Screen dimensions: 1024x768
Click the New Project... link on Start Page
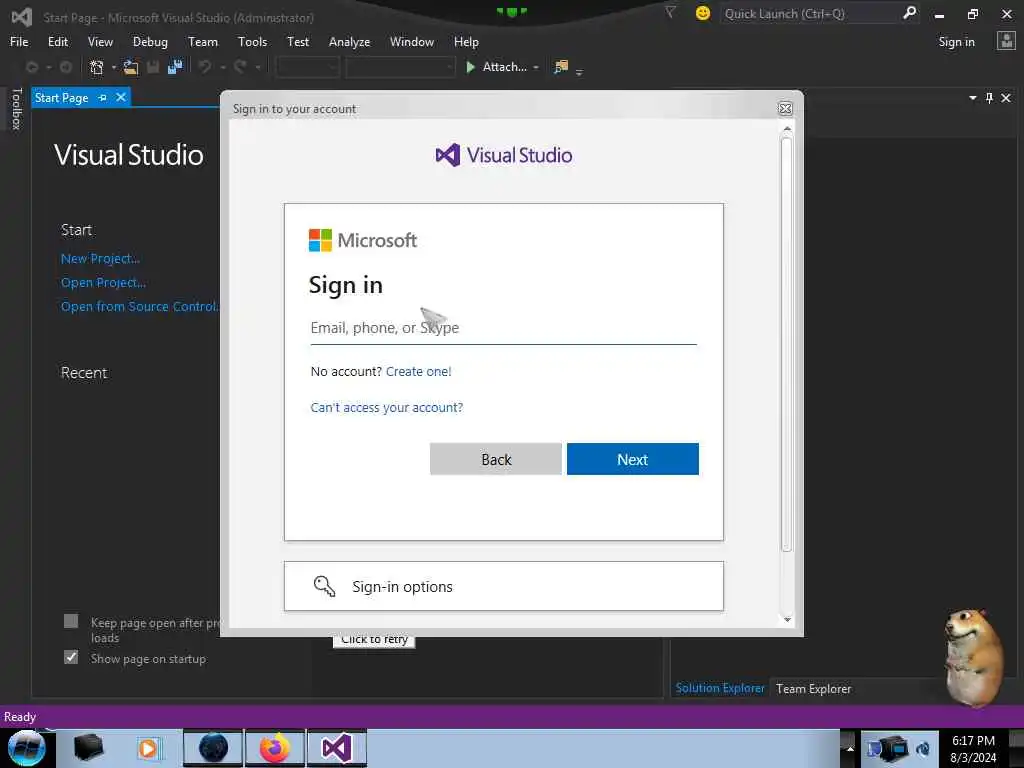(x=100, y=259)
